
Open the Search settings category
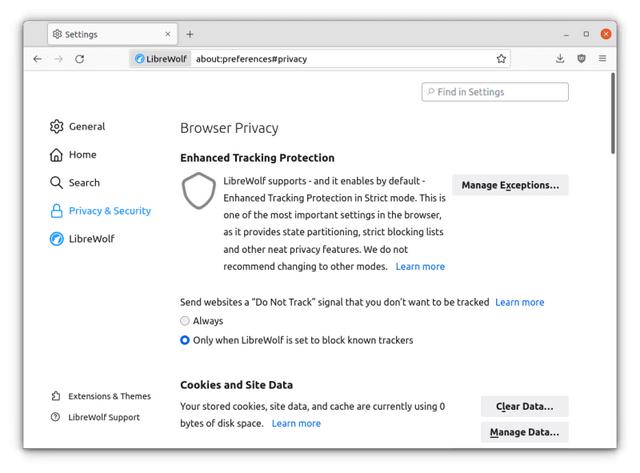[75, 182]
